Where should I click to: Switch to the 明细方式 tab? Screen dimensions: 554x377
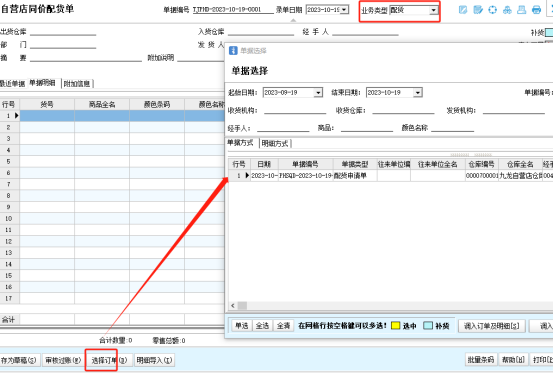275,143
